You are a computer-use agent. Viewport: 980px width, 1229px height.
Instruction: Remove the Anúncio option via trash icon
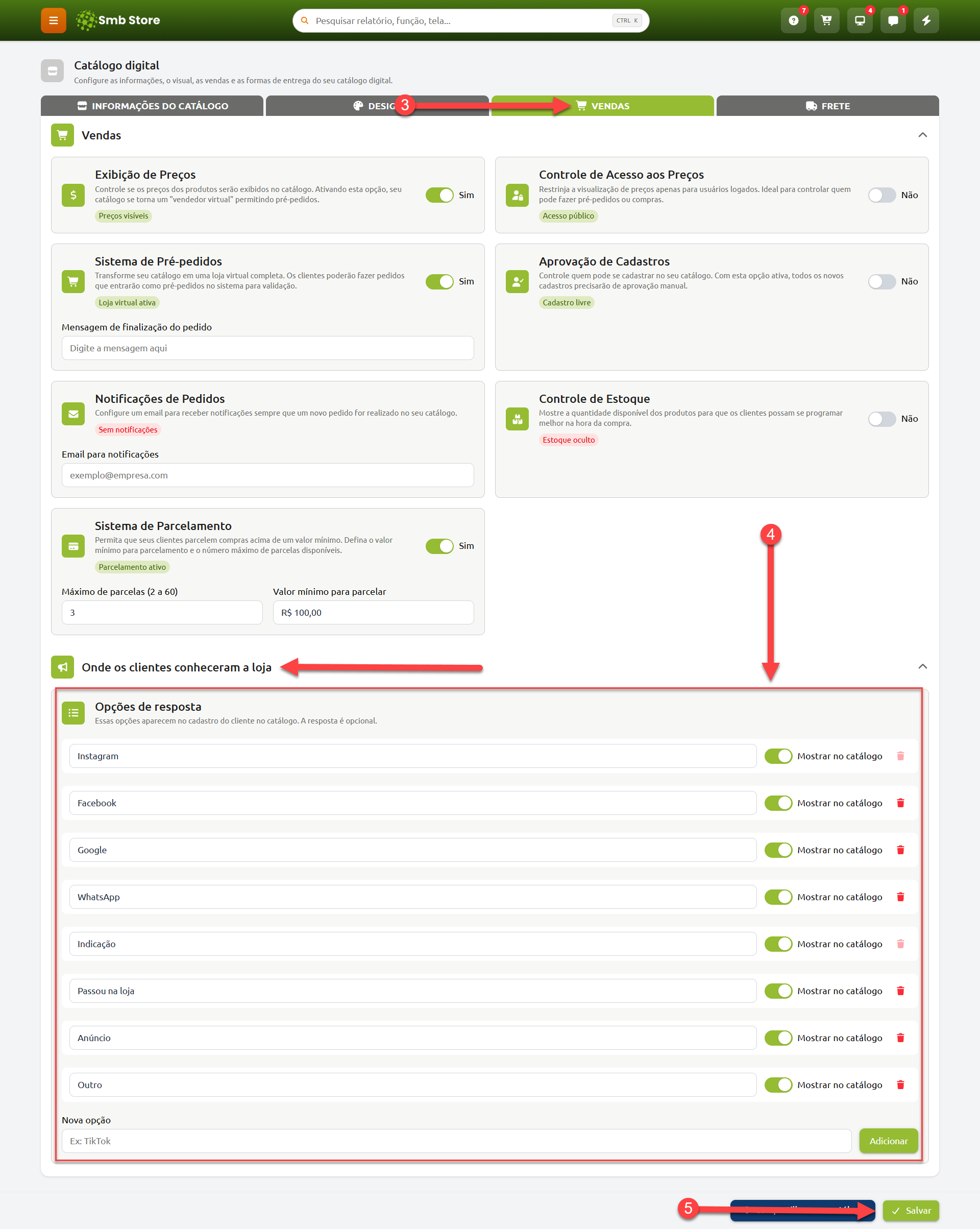pos(900,1038)
